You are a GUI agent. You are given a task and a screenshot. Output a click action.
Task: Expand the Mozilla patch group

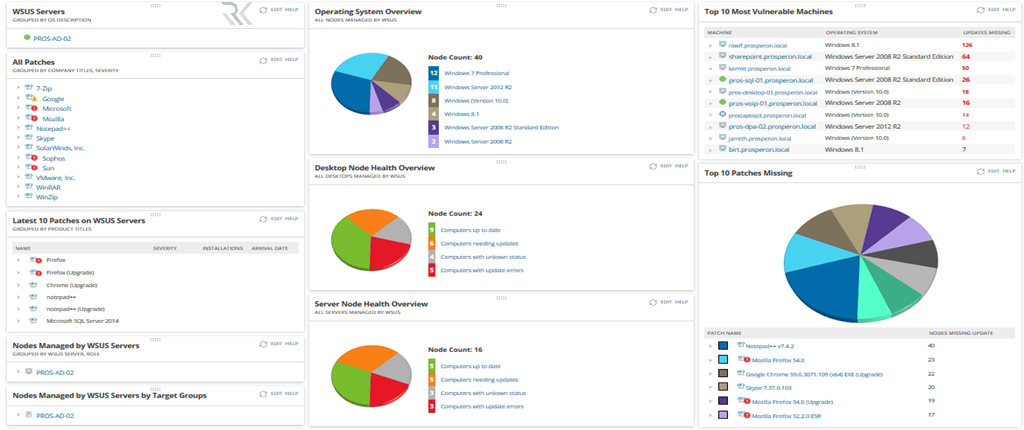(18, 119)
